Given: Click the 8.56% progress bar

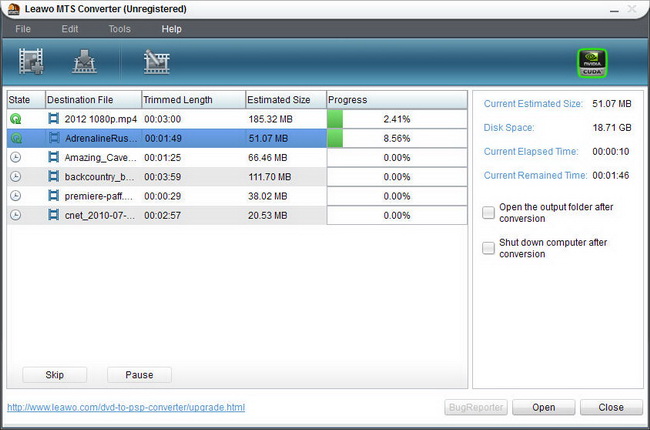Looking at the screenshot, I should tap(397, 138).
